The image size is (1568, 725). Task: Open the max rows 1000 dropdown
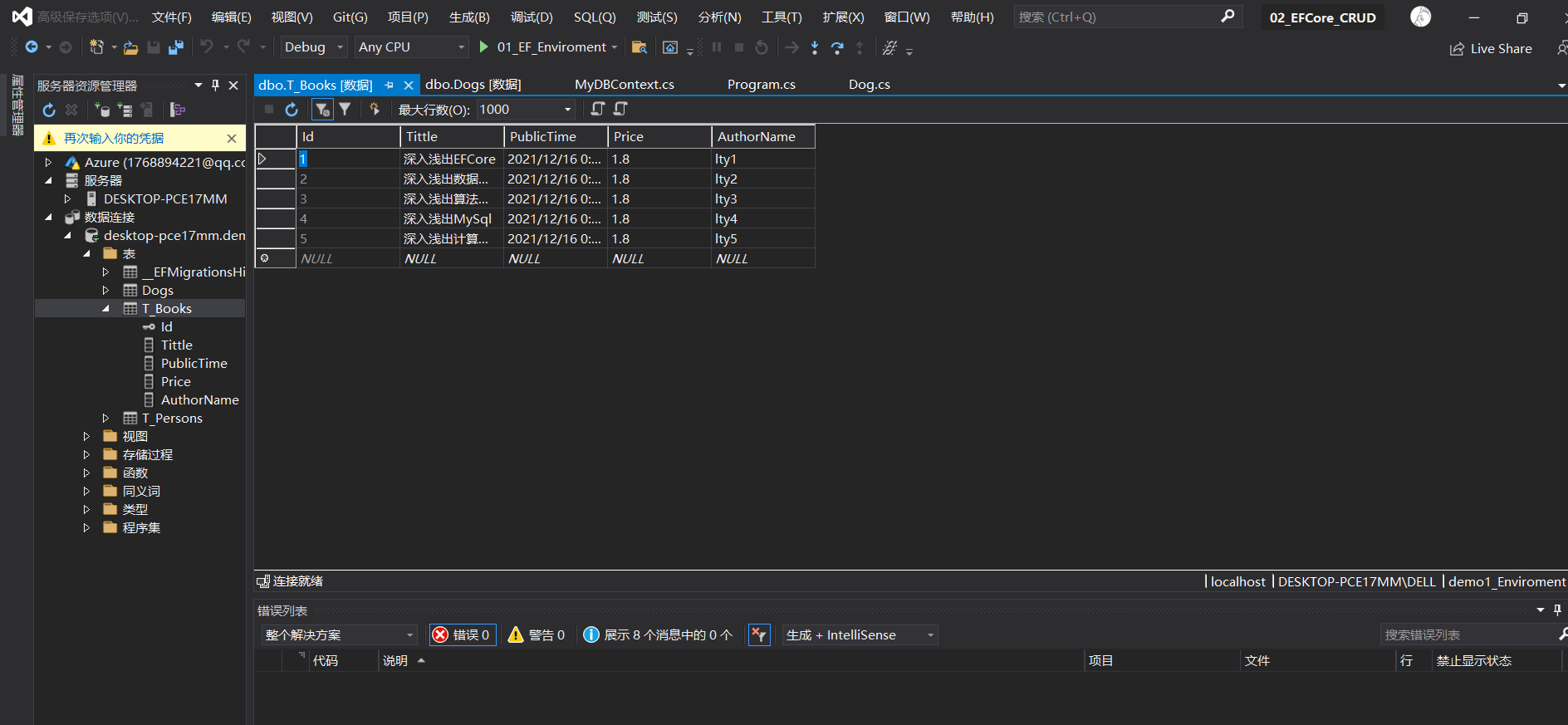pyautogui.click(x=526, y=110)
